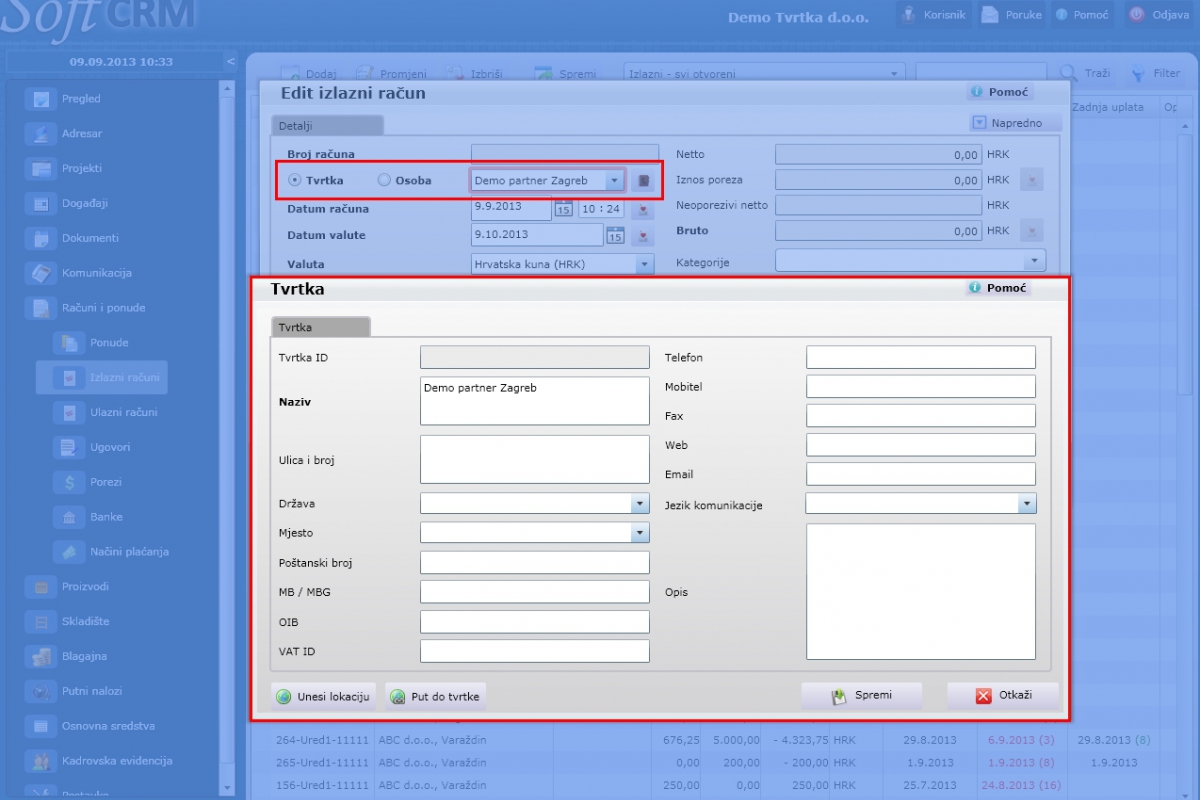The width and height of the screenshot is (1200, 800).
Task: Open the Filter option
Action: click(x=1155, y=74)
